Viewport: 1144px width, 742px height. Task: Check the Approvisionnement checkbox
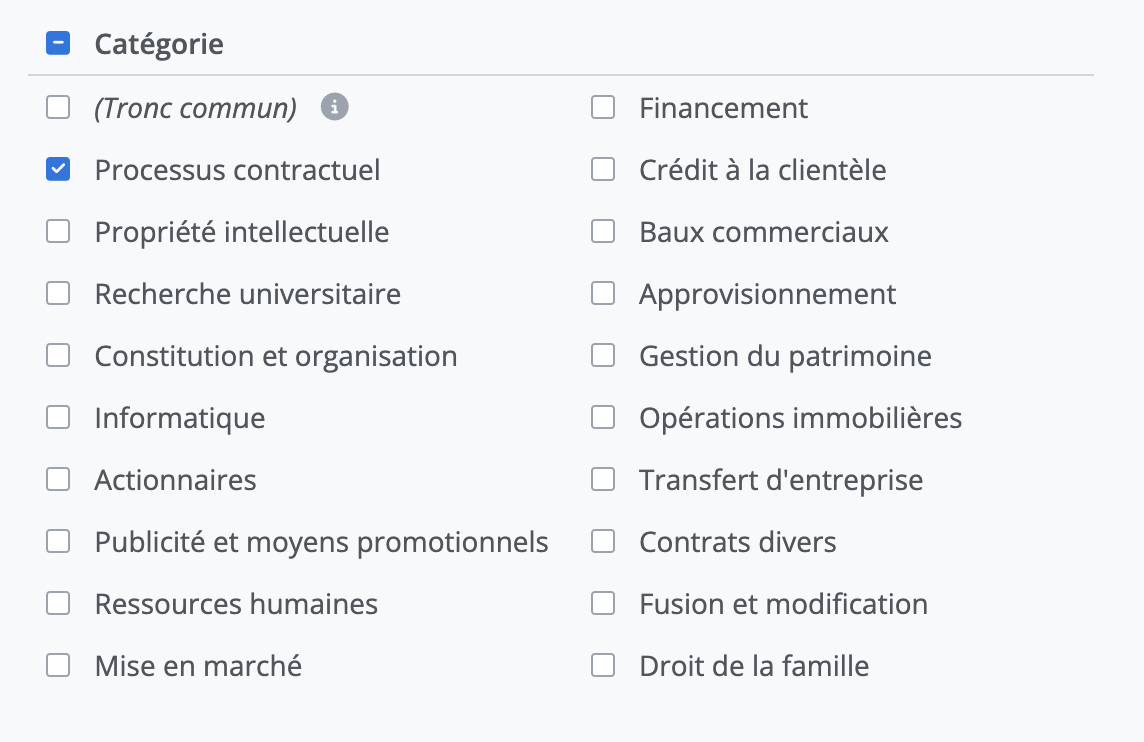click(603, 294)
